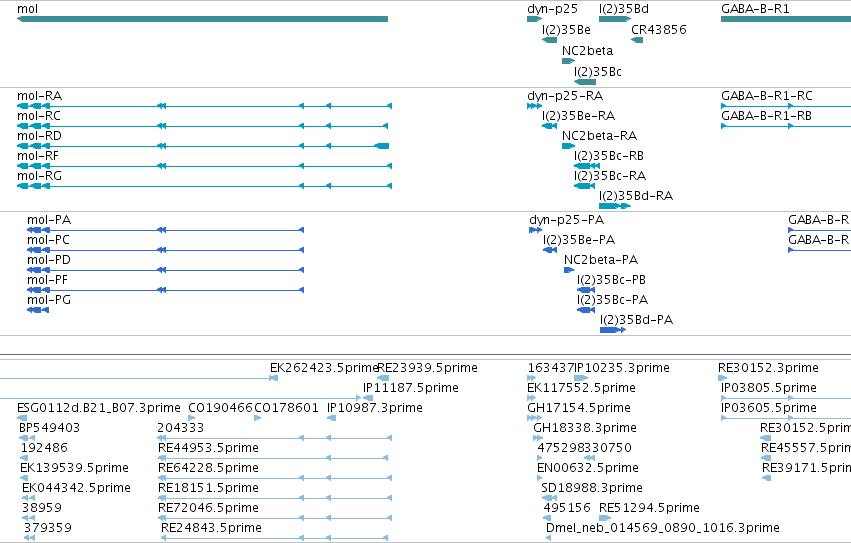This screenshot has height=543, width=851.
Task: Click the ESG0112d.B21_B07.3prime EST
Action: [22, 418]
